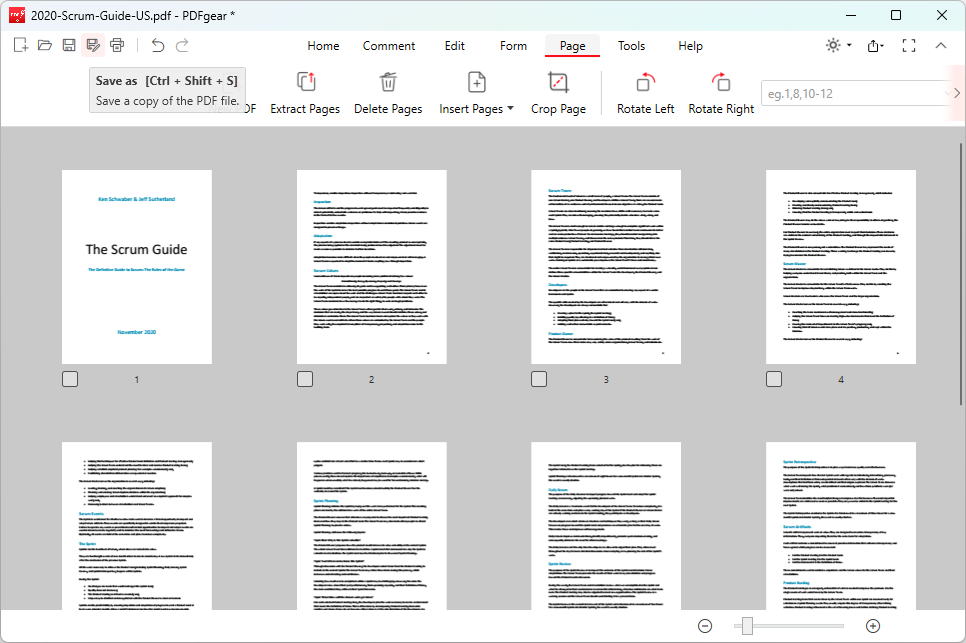
Task: Open the Comment tab
Action: coord(389,46)
